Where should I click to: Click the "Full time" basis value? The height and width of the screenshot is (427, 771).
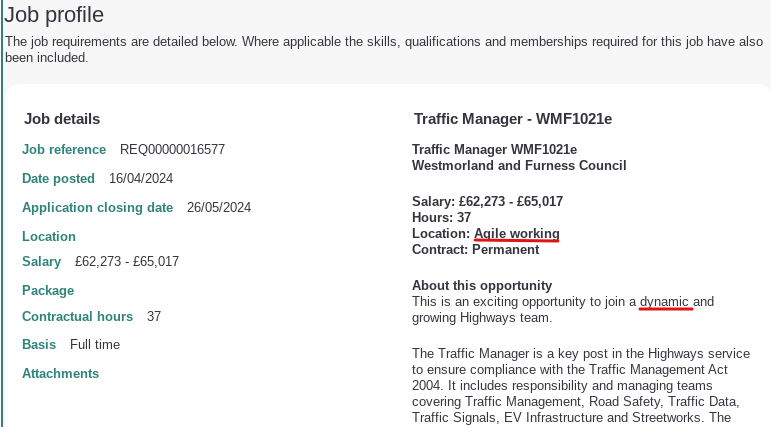pyautogui.click(x=95, y=345)
